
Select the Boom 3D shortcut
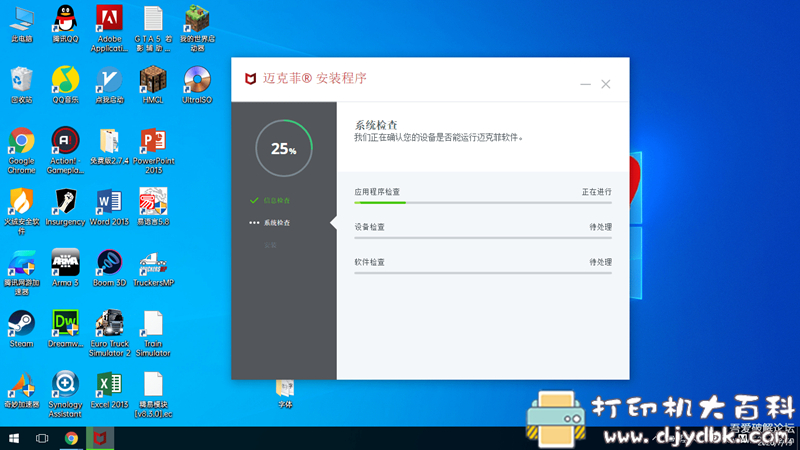(109, 267)
